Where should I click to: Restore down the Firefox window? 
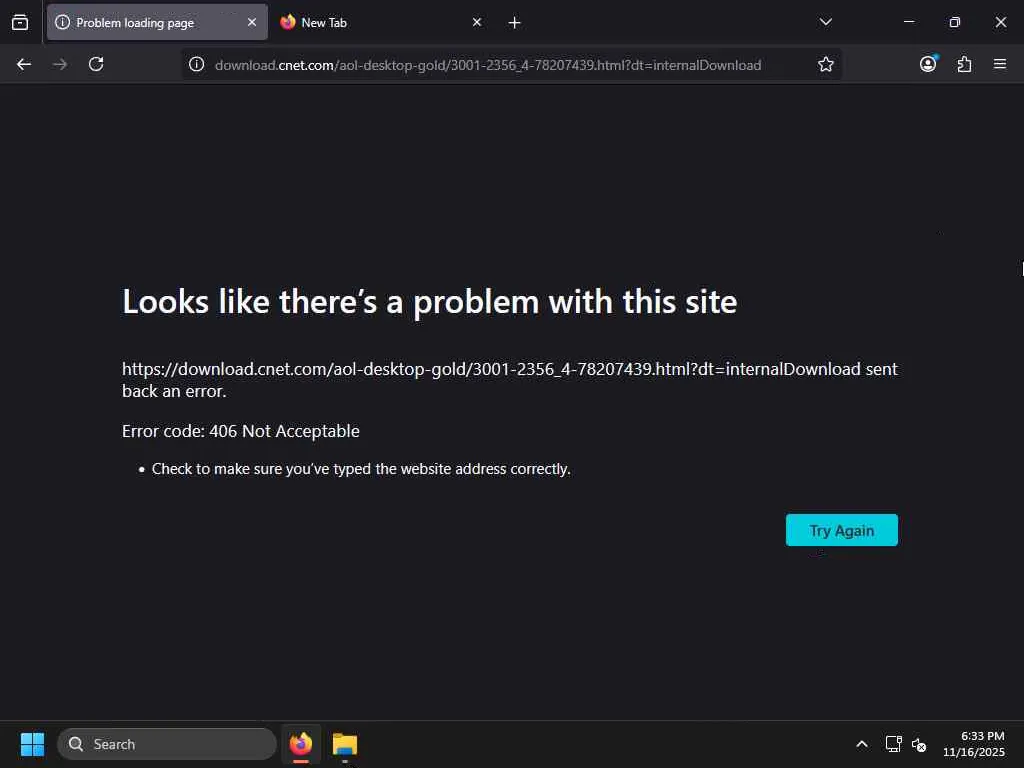(x=954, y=22)
